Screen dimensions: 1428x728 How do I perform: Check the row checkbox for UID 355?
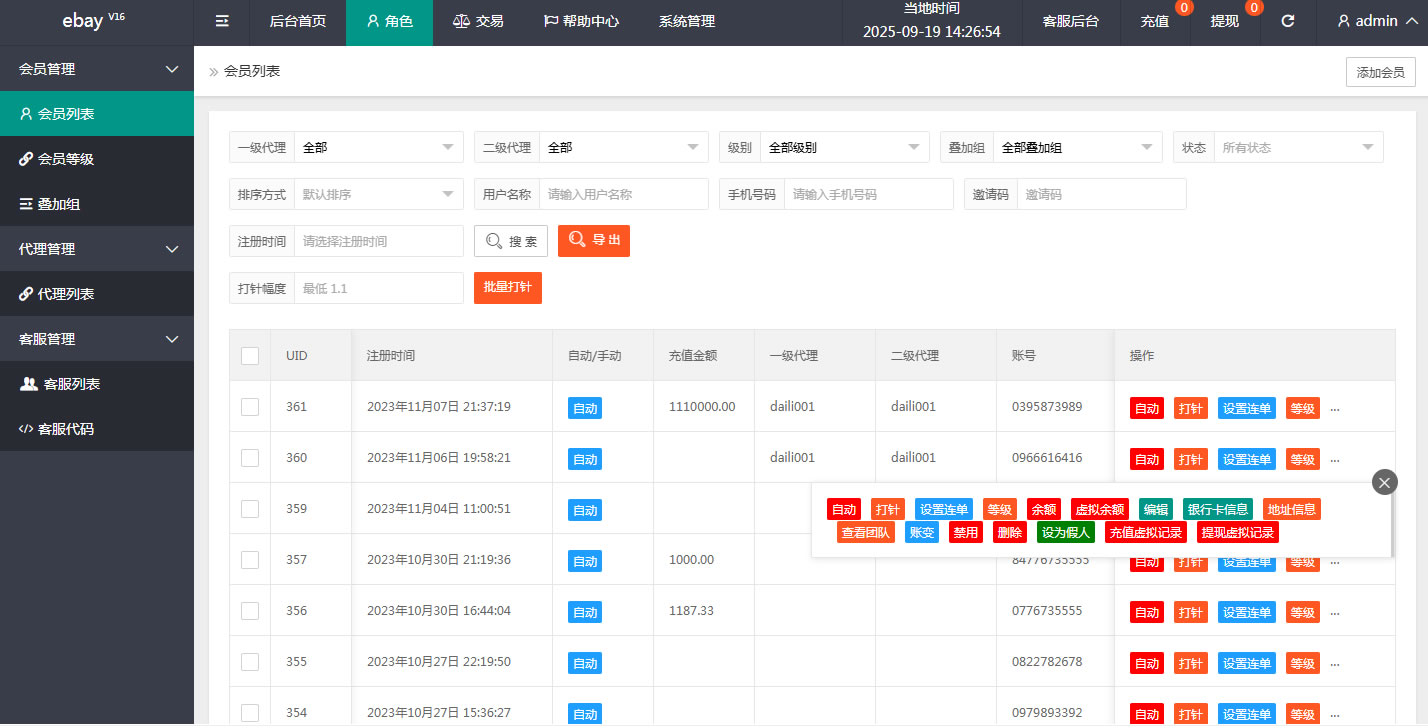pyautogui.click(x=250, y=662)
